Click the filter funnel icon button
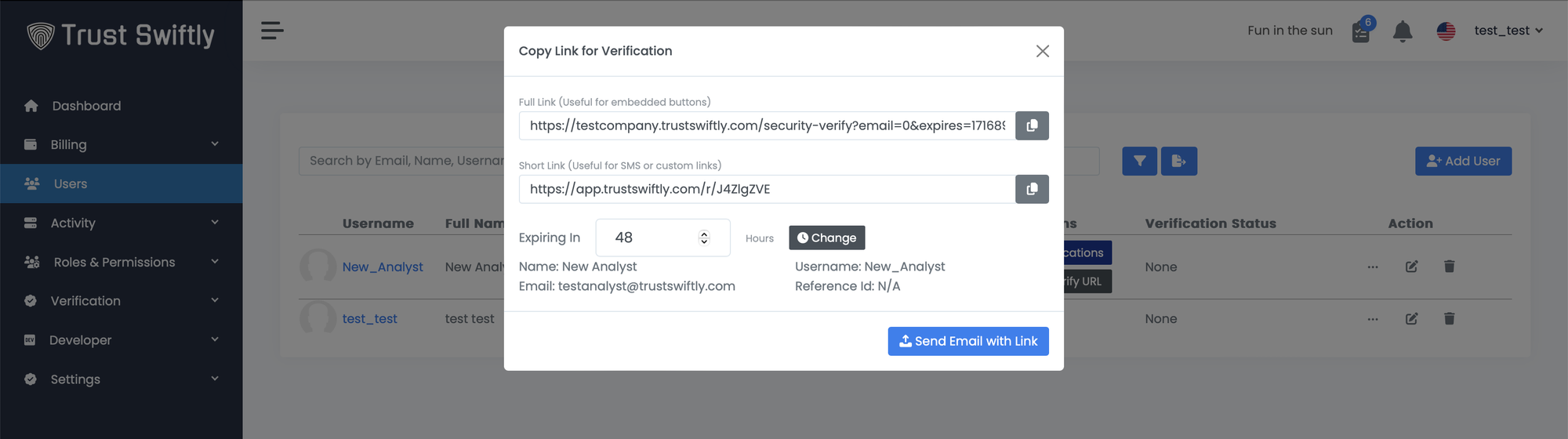 click(1139, 161)
